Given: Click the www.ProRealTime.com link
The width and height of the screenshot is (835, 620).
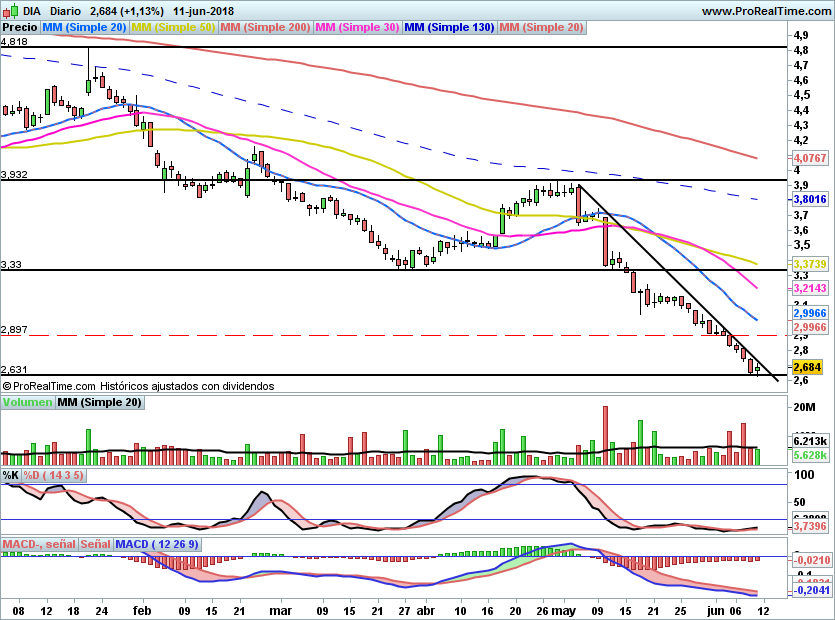Looking at the screenshot, I should [x=766, y=11].
